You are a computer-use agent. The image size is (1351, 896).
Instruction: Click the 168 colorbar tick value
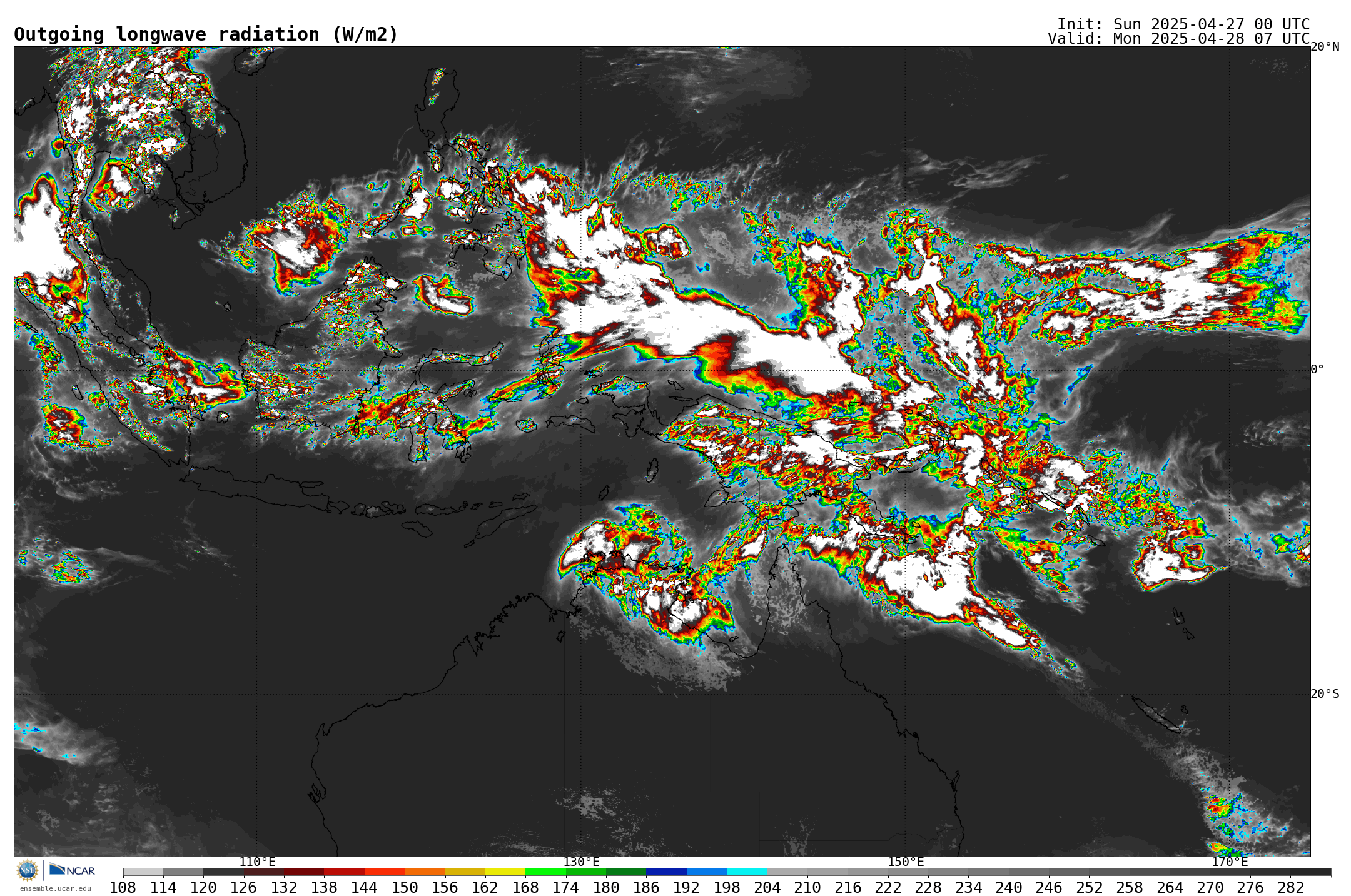(x=525, y=887)
